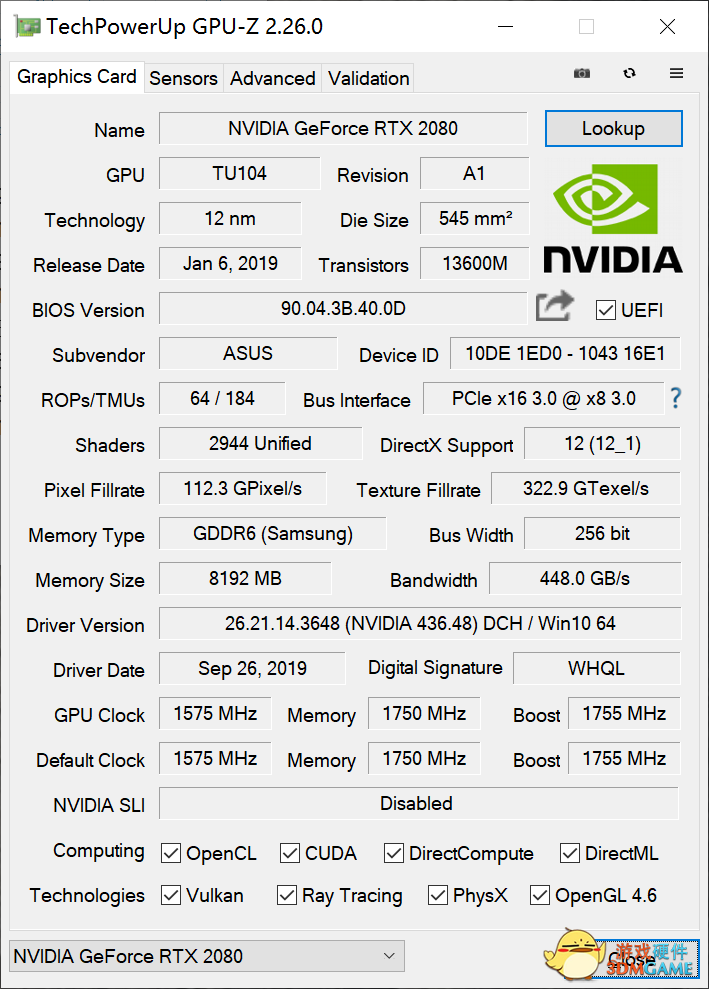
Task: Toggle the PhysX checkbox
Action: 438,895
